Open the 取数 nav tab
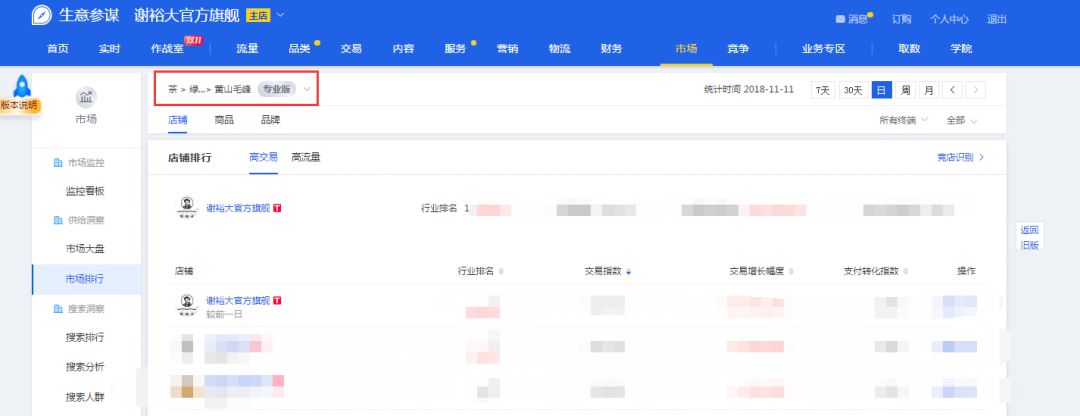This screenshot has width=1080, height=416. click(x=909, y=49)
